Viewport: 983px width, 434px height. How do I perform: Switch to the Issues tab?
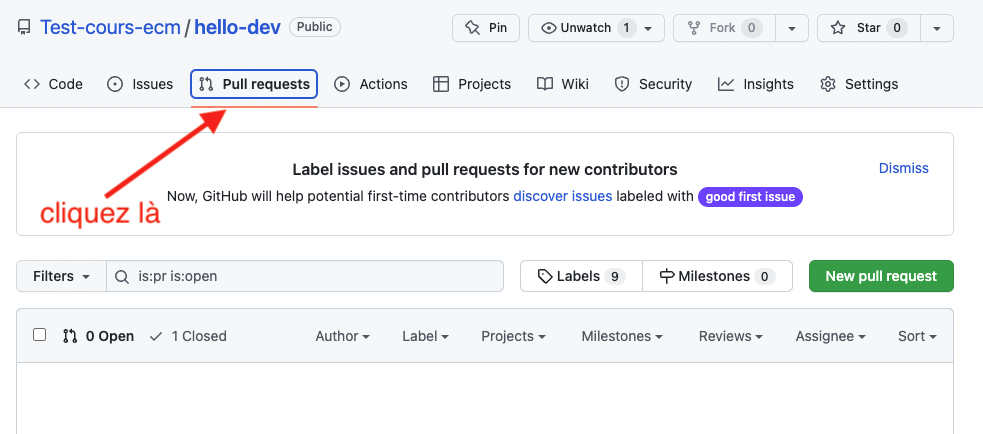[x=140, y=84]
